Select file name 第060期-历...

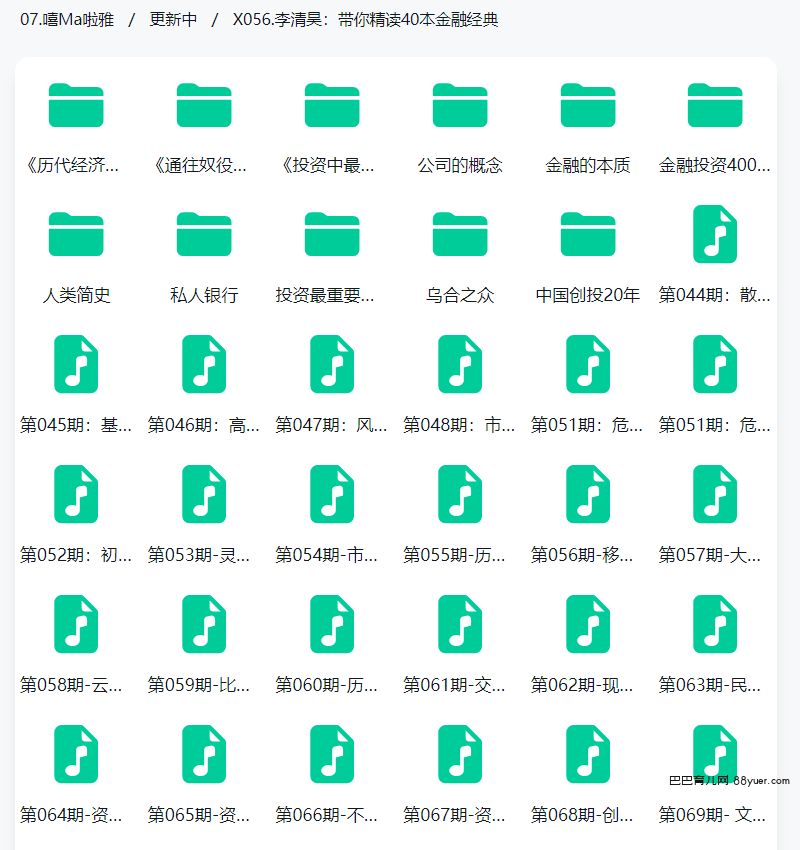tap(326, 685)
